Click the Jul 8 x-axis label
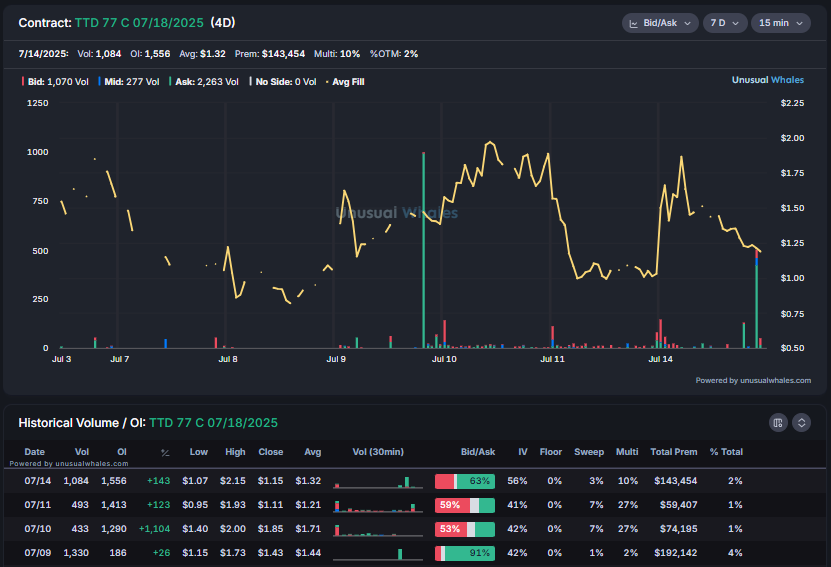 (x=228, y=359)
